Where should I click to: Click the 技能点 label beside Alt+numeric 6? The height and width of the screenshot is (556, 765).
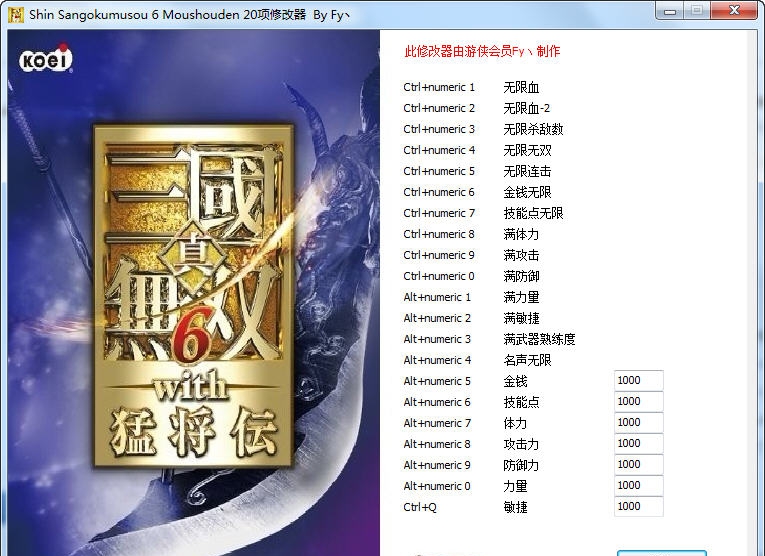coord(521,402)
